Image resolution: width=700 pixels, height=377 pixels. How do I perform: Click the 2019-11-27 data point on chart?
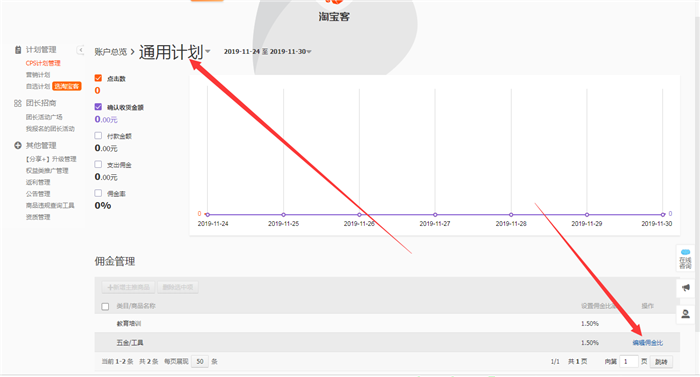coord(435,214)
